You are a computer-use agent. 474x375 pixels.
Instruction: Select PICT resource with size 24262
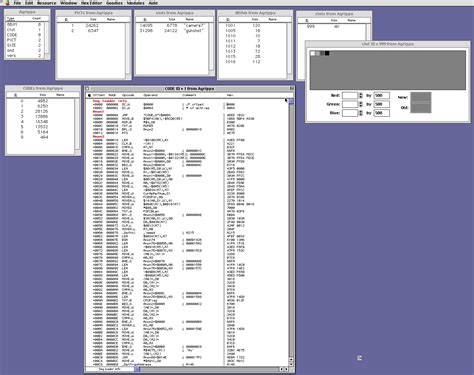[x=91, y=25]
